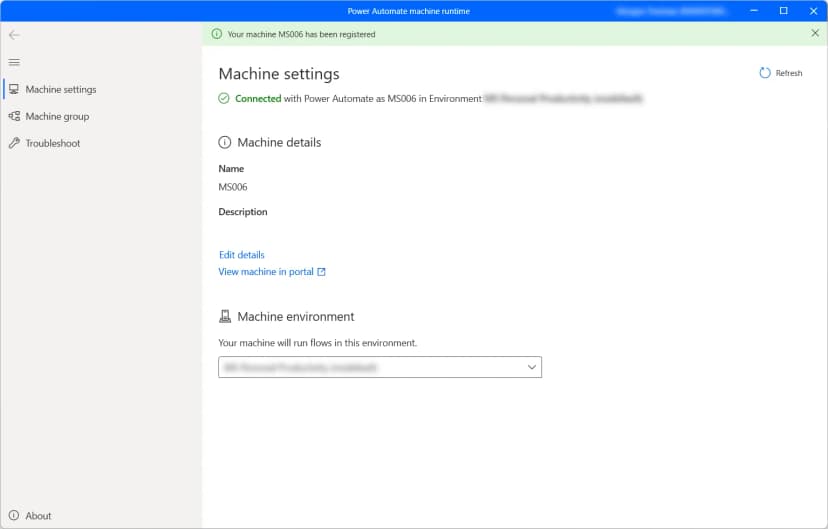Click the green Connected checkmark icon
The image size is (828, 529).
[x=224, y=98]
